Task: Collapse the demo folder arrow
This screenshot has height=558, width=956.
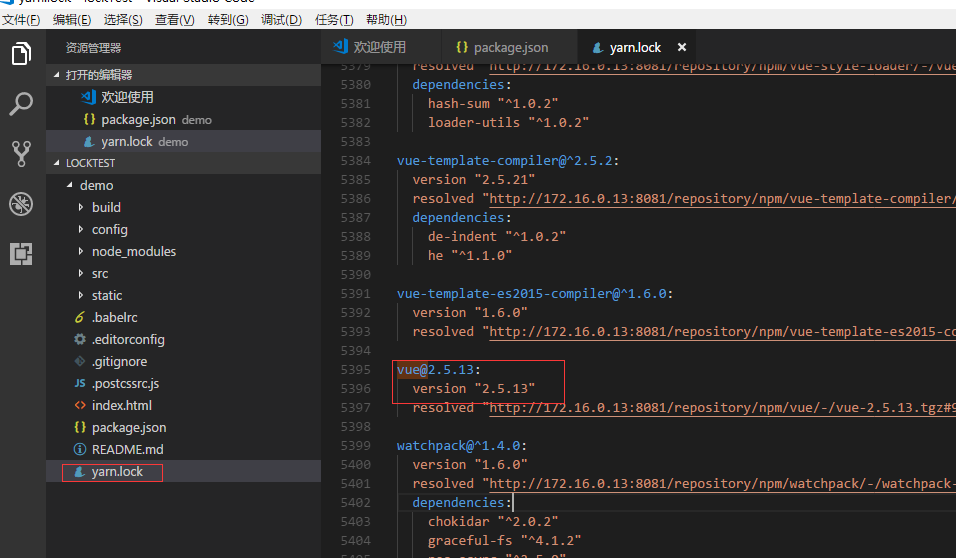Action: point(70,185)
